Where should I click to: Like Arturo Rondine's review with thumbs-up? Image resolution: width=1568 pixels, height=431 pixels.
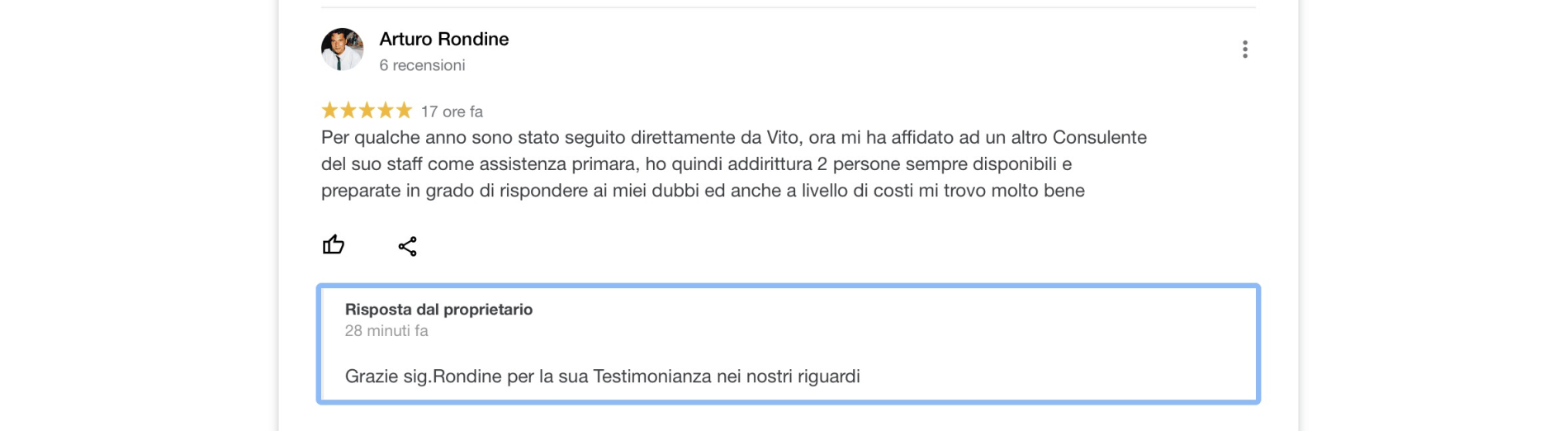(334, 244)
